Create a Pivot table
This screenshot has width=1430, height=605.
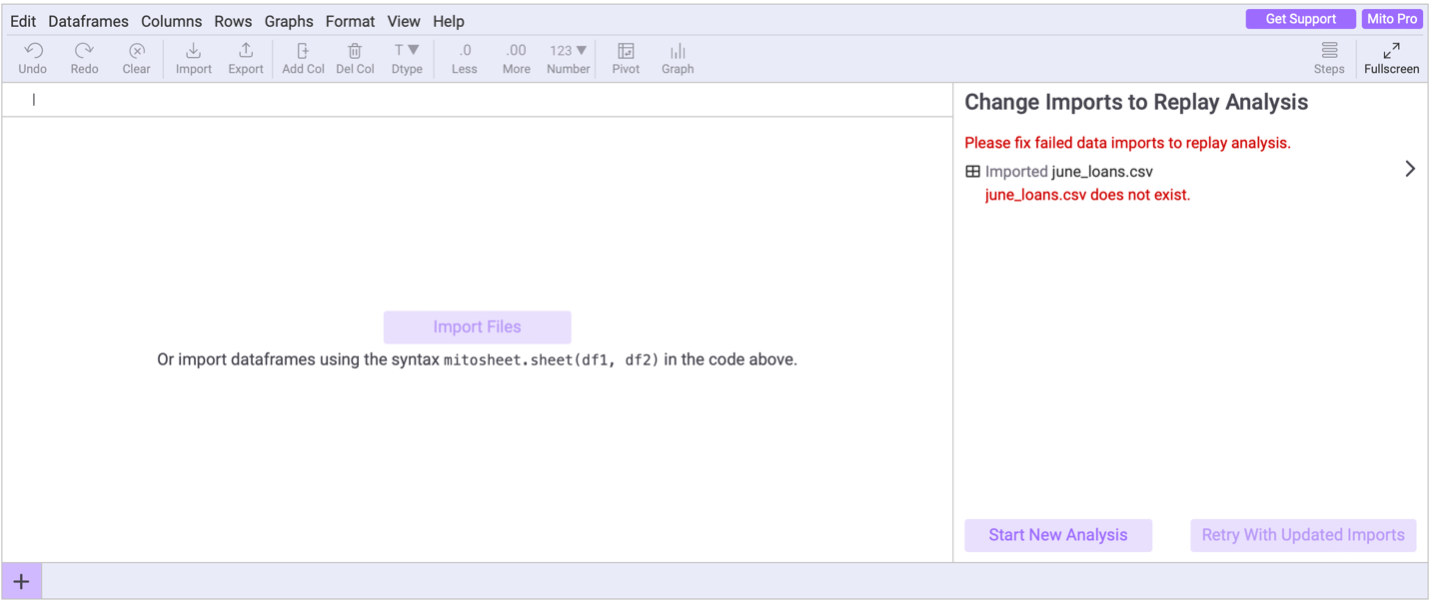[x=626, y=52]
